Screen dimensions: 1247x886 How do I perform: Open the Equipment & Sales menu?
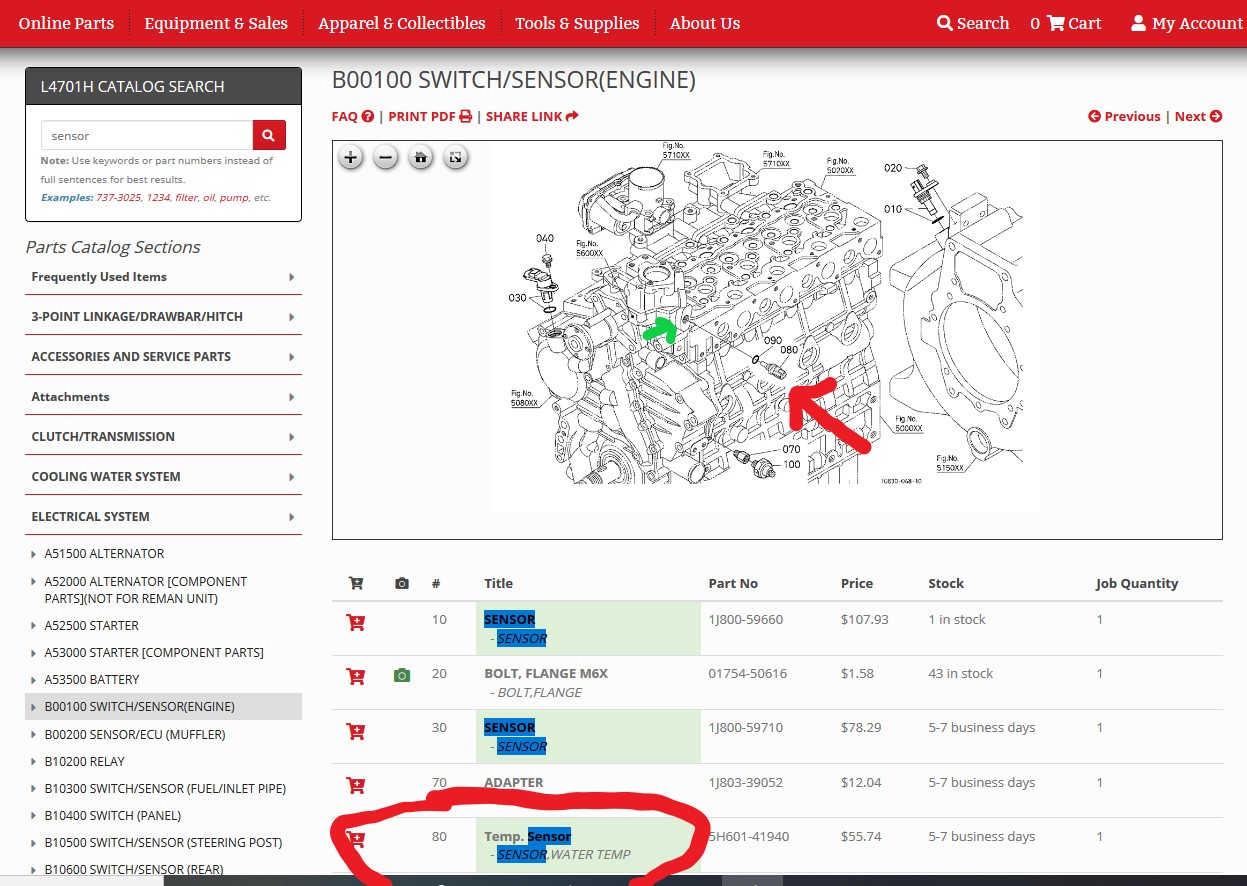[216, 23]
